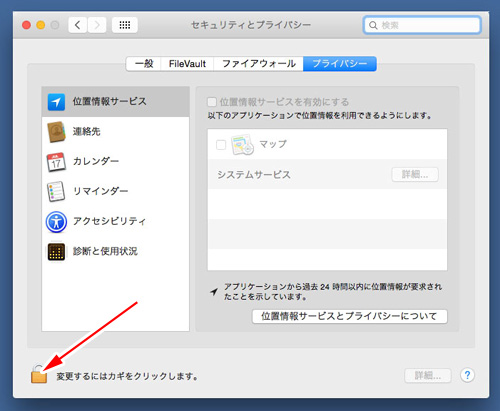Open help with the question mark button
The width and height of the screenshot is (500, 411).
pyautogui.click(x=467, y=376)
